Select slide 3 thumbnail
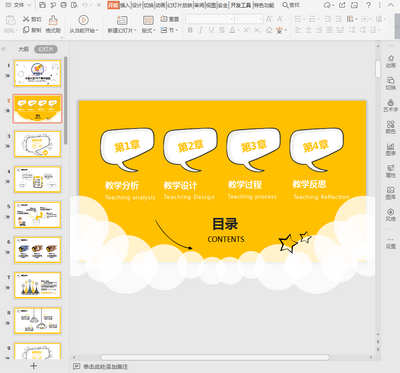The width and height of the screenshot is (400, 373). click(x=38, y=144)
